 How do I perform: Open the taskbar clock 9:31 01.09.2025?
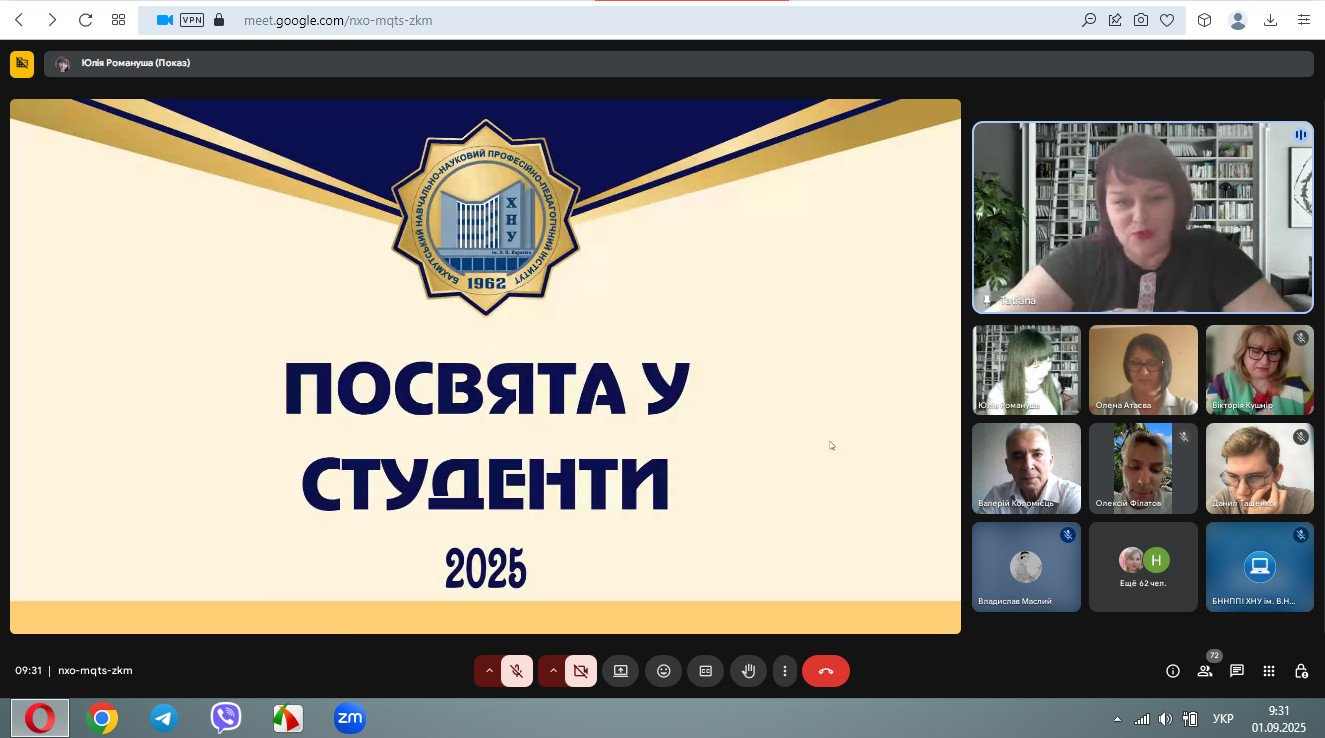[1278, 718]
